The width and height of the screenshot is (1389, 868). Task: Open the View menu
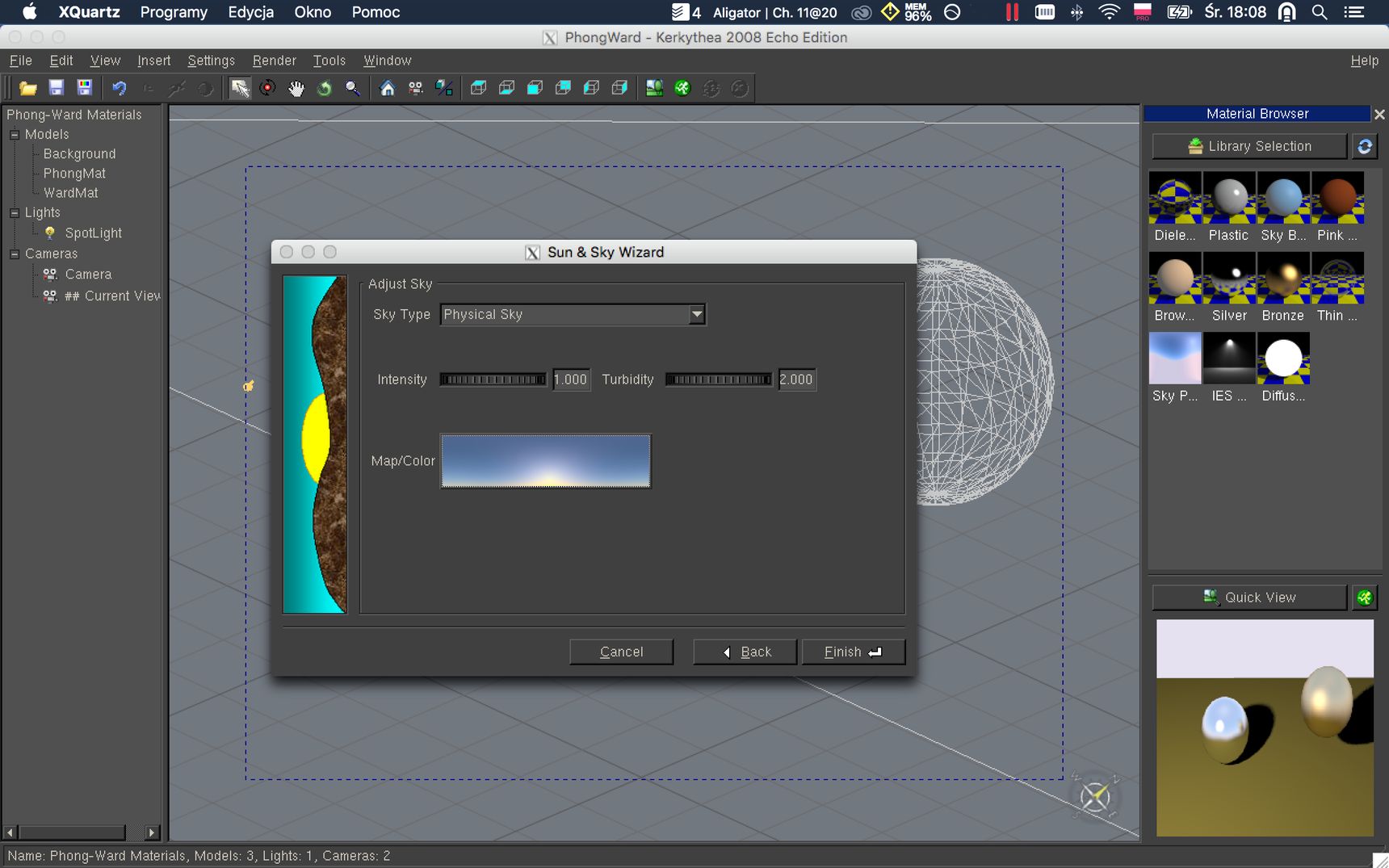coord(105,61)
